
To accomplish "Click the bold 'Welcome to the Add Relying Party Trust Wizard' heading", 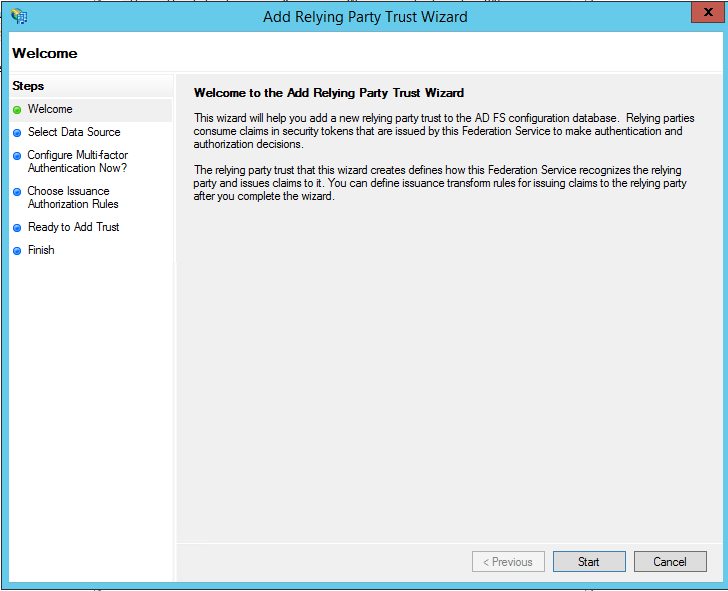I will [x=329, y=93].
